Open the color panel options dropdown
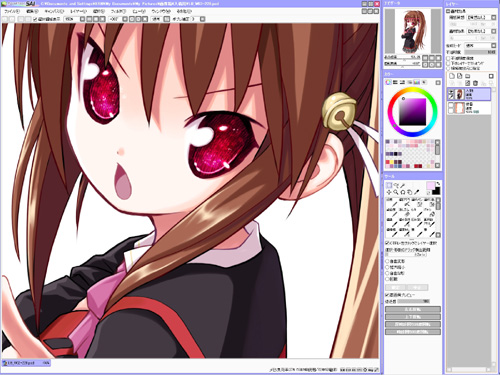The image size is (500, 375). click(x=438, y=82)
